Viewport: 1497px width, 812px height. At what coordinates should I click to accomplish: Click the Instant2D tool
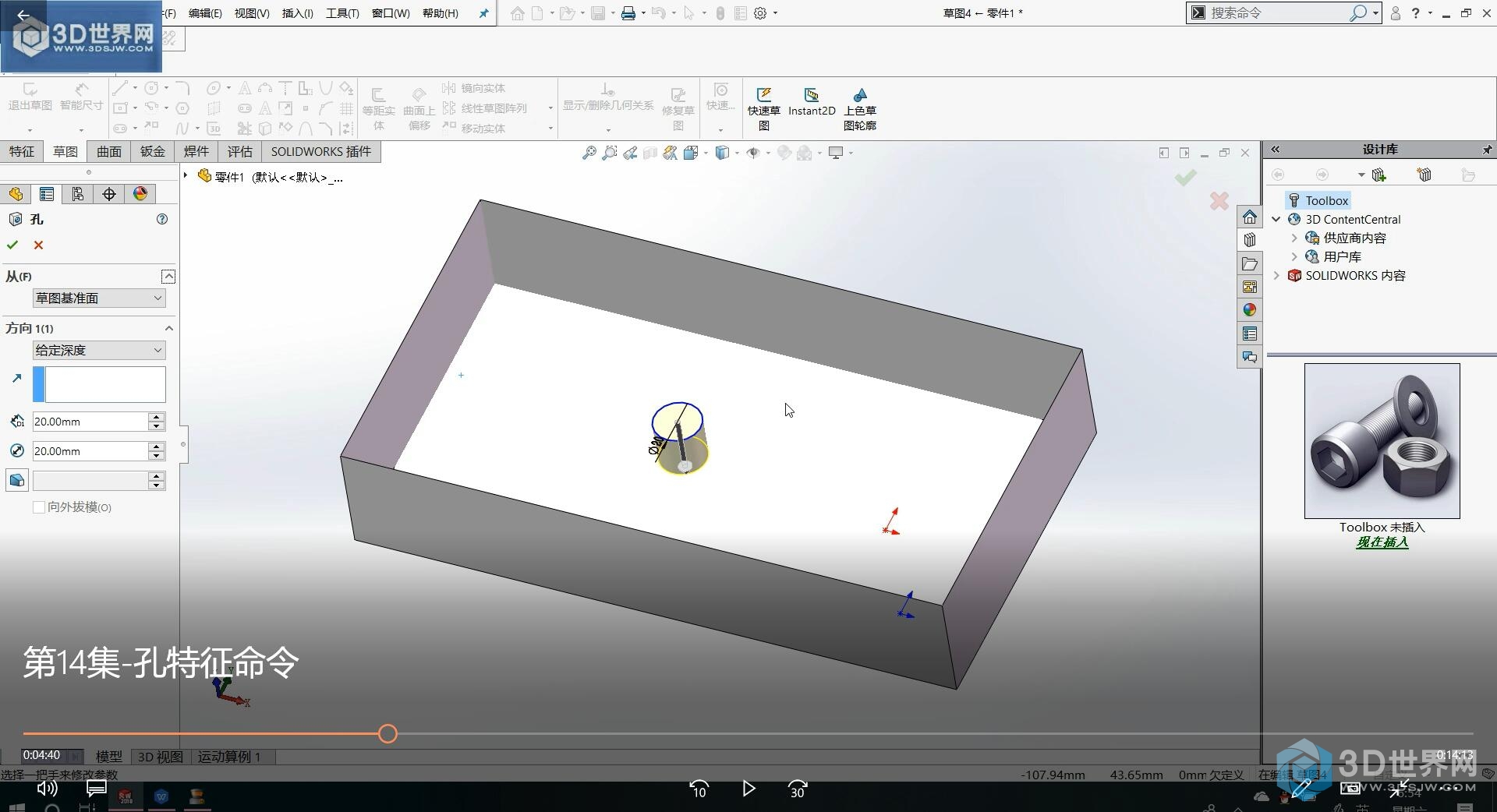point(812,102)
